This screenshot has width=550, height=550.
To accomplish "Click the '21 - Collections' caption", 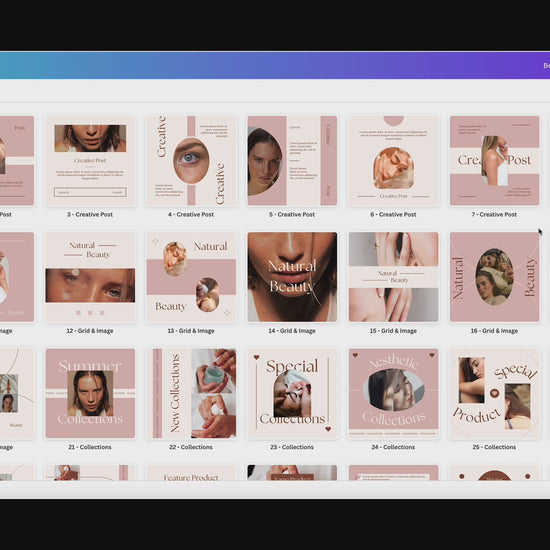I will tap(90, 447).
